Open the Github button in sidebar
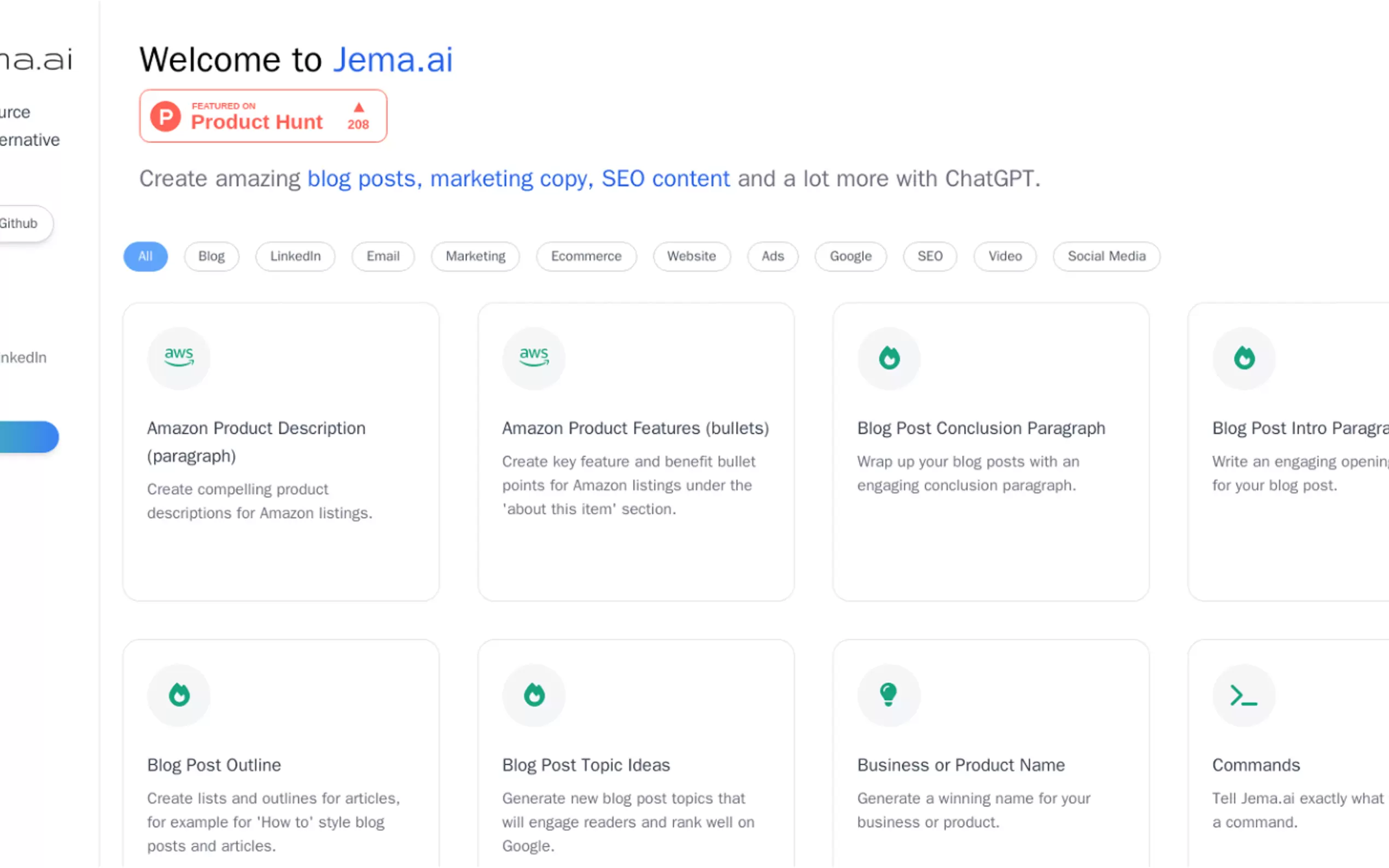Image resolution: width=1389 pixels, height=868 pixels. 20,224
